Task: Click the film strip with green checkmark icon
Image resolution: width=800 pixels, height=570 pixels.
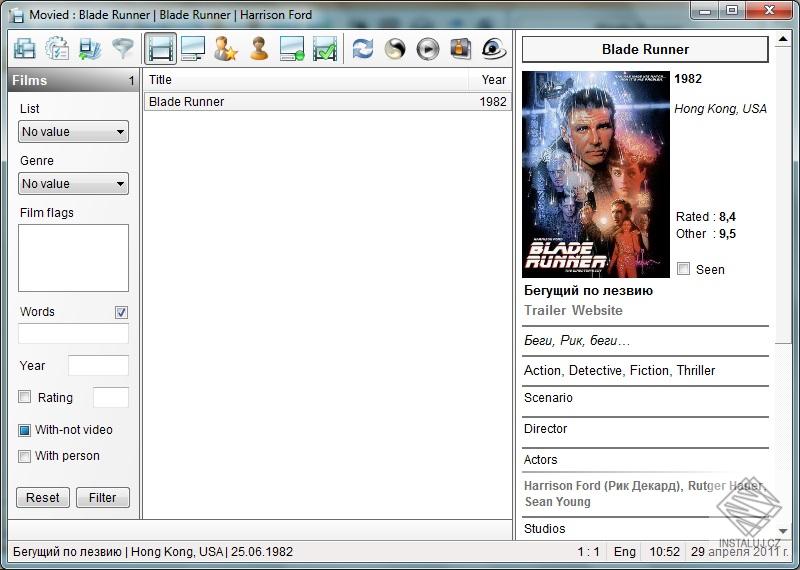Action: tap(325, 49)
